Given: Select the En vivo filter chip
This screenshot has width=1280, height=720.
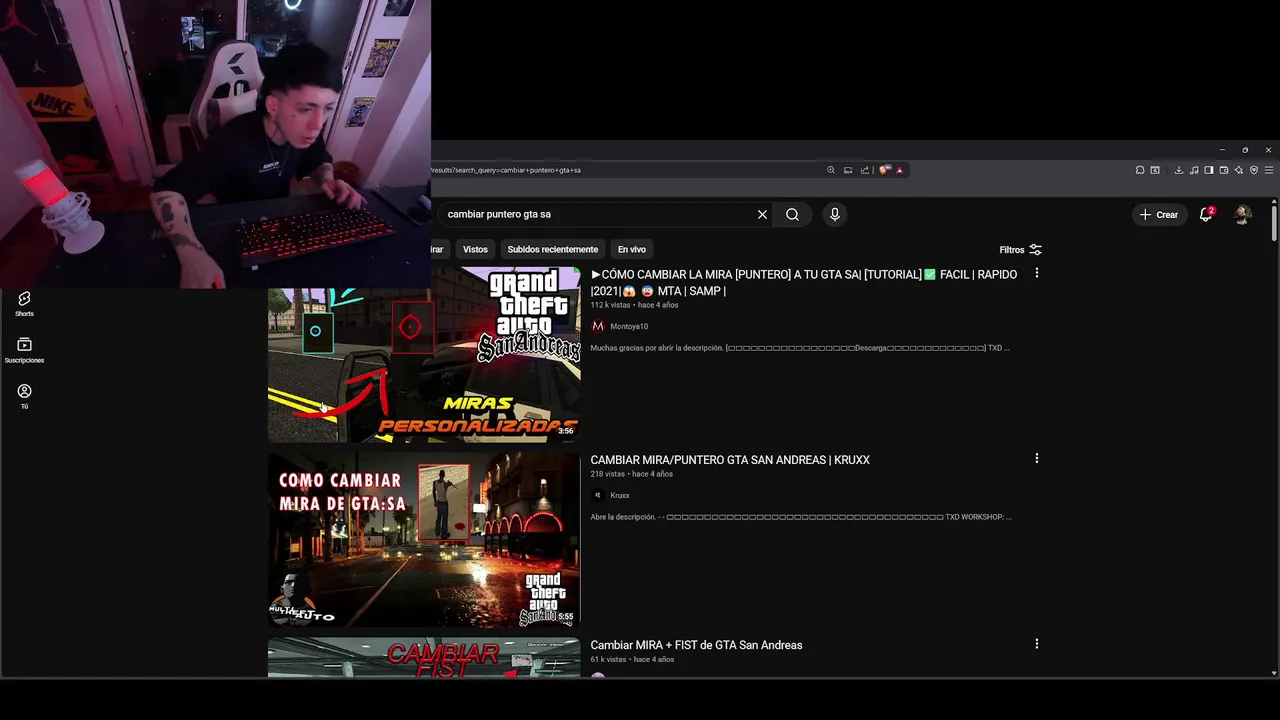Looking at the screenshot, I should click(631, 249).
